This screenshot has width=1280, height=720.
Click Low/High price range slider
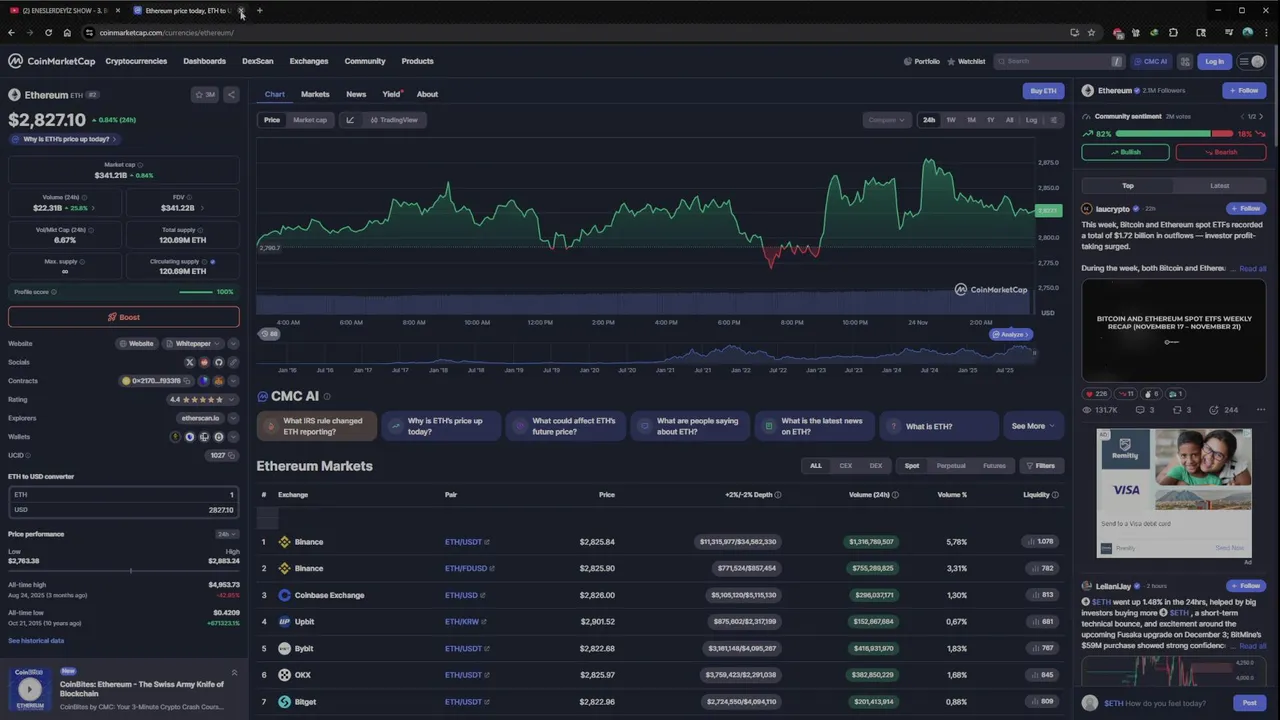pos(124,570)
